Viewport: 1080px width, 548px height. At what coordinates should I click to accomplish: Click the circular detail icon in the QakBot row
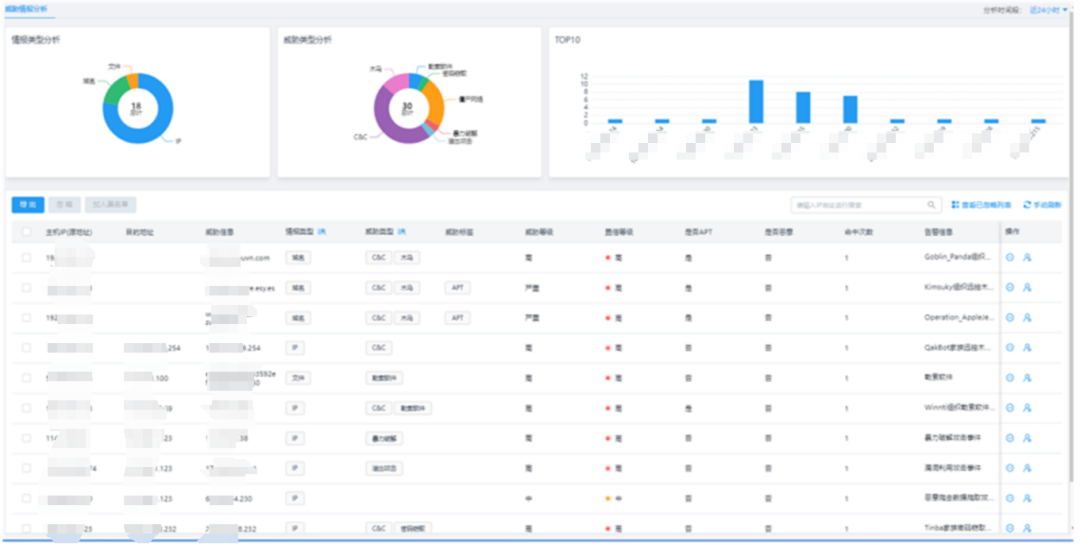(x=1010, y=347)
